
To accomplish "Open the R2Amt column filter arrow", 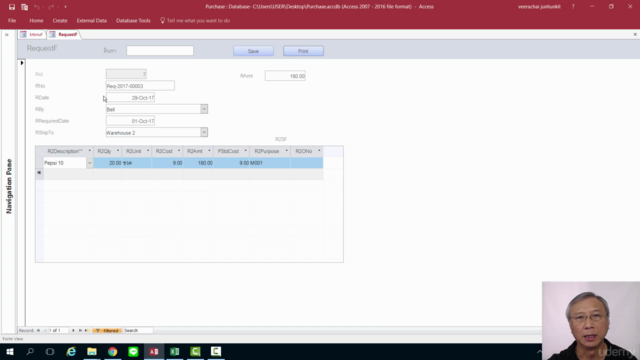I will tap(209, 151).
